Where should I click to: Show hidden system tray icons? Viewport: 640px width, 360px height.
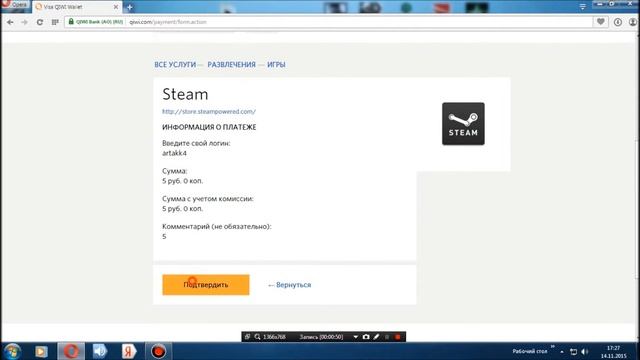pyautogui.click(x=562, y=351)
